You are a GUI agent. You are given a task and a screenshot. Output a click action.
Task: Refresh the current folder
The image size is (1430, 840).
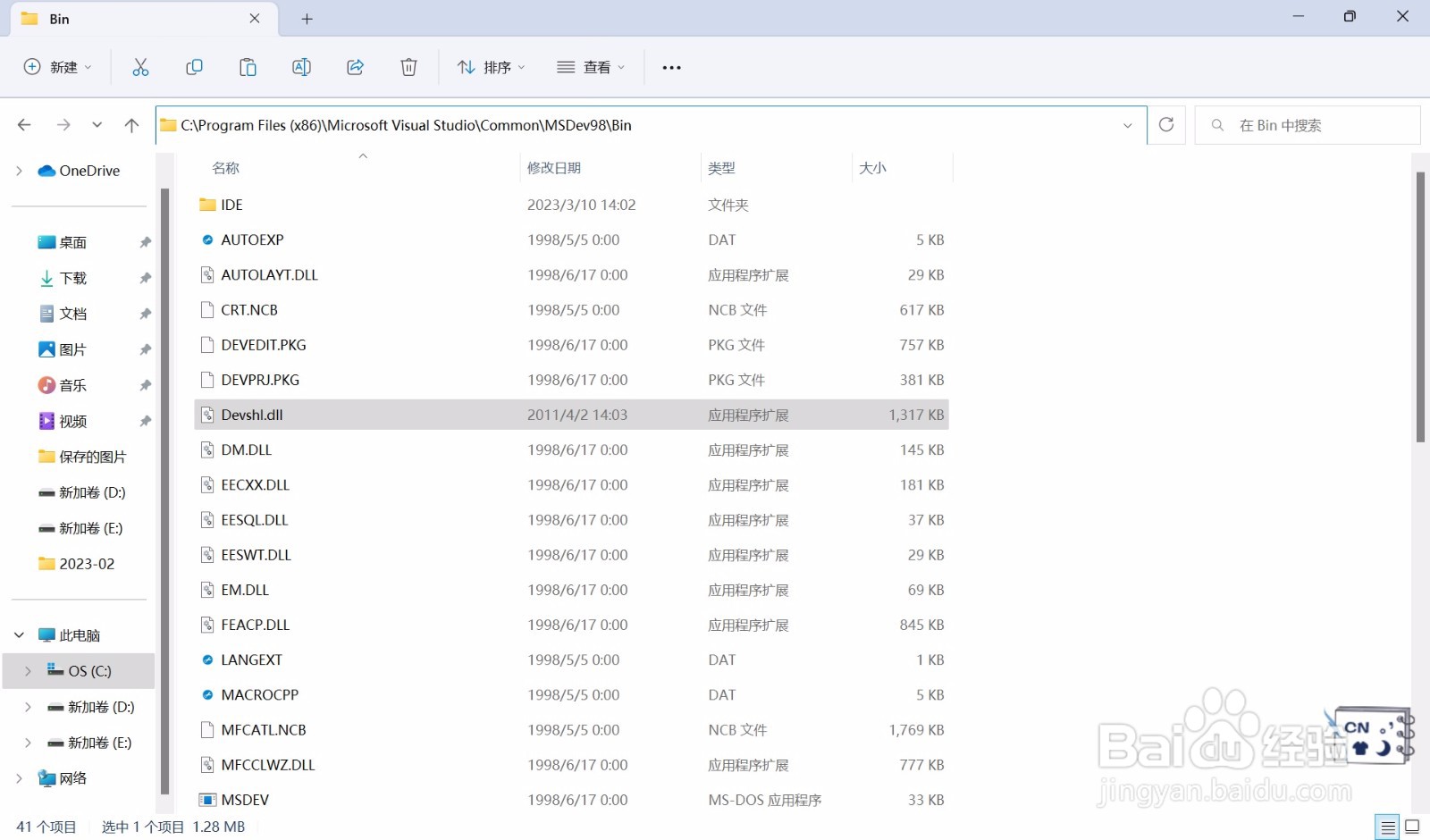1166,125
